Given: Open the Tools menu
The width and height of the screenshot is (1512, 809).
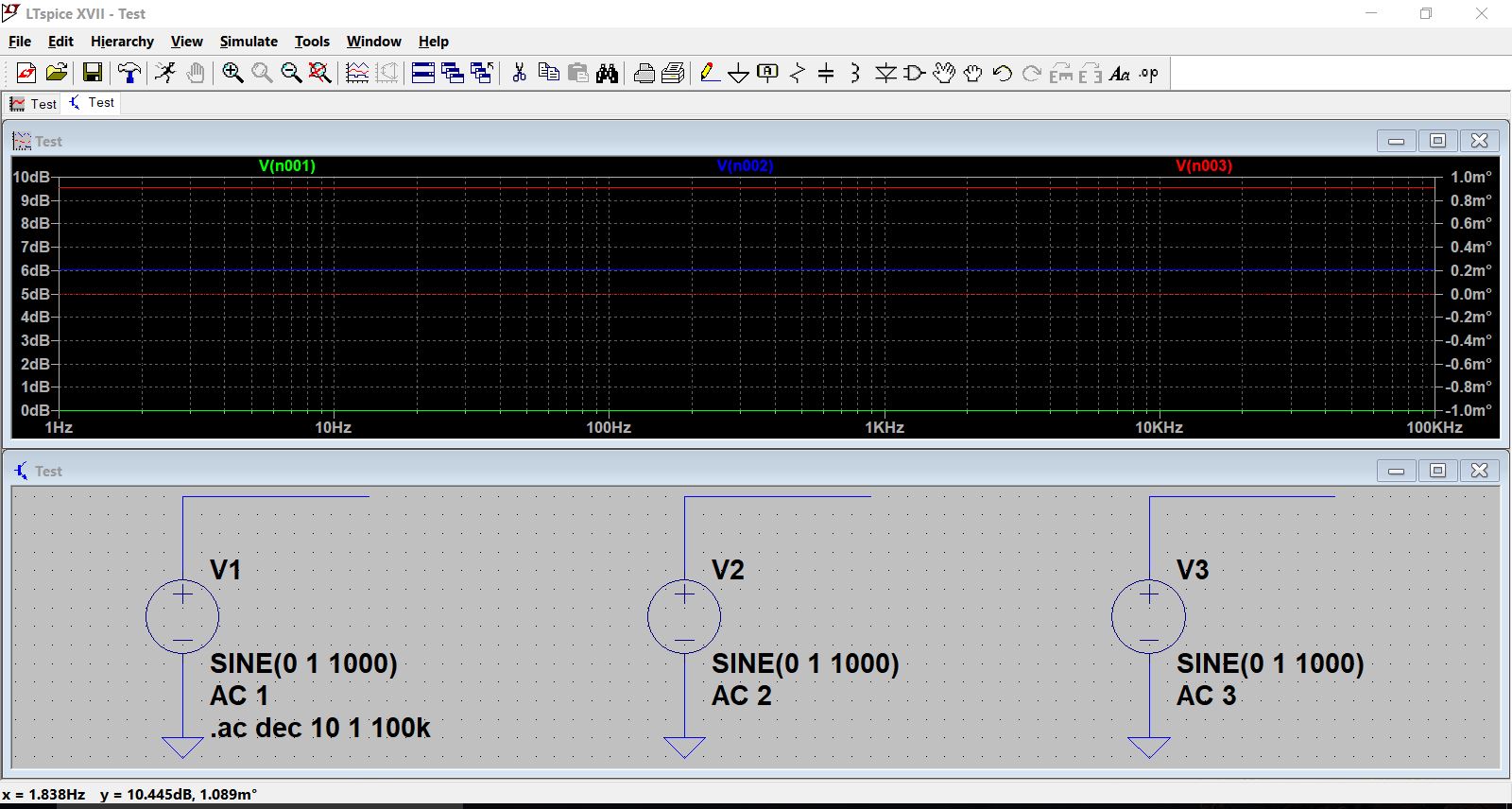Looking at the screenshot, I should click(x=312, y=42).
